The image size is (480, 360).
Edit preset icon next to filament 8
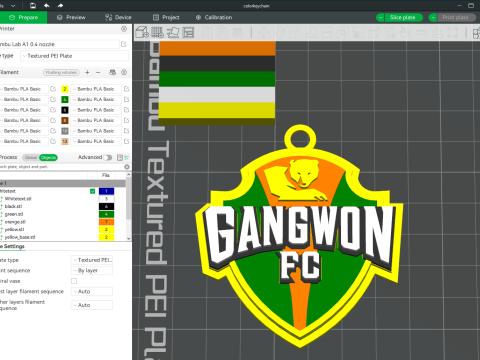pyautogui.click(x=126, y=120)
